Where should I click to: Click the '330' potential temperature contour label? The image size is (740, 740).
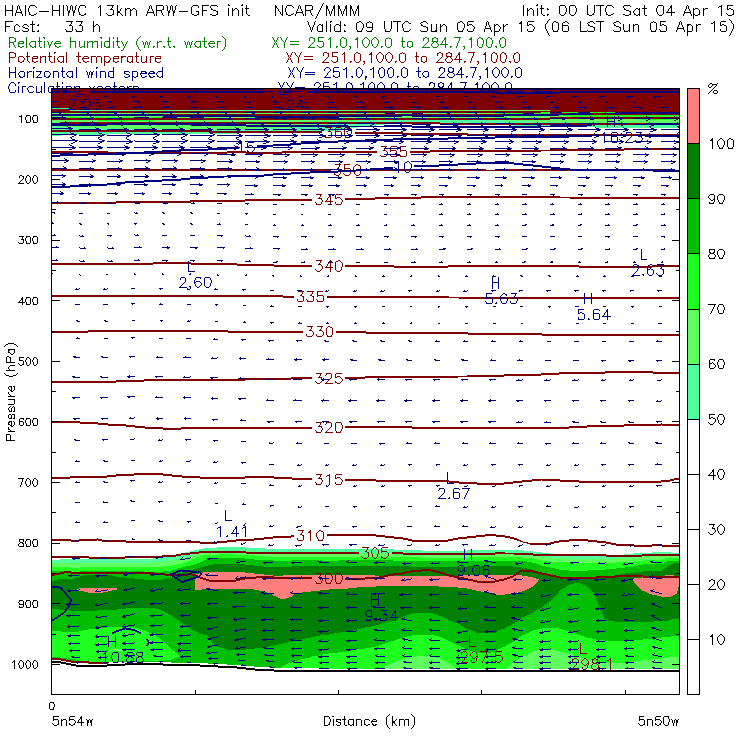coord(320,332)
